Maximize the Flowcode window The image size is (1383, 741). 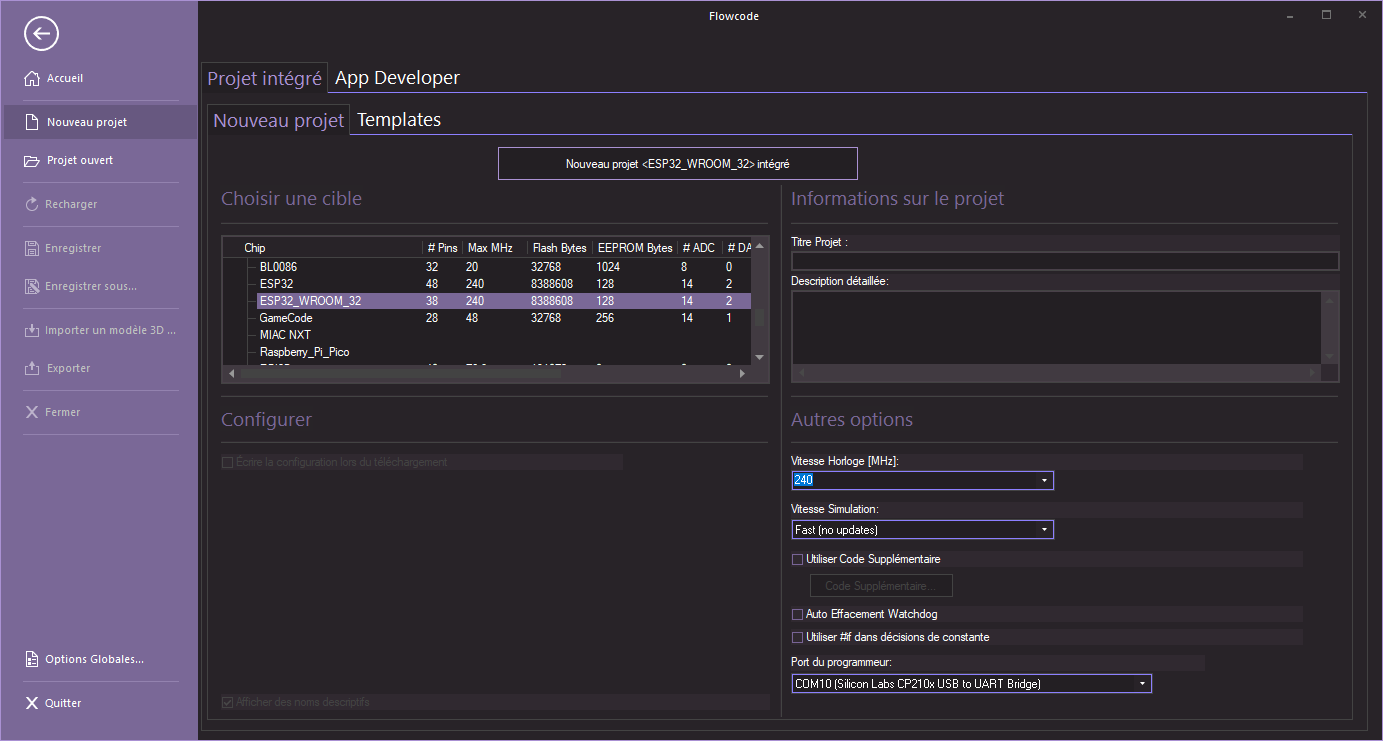pos(1326,15)
